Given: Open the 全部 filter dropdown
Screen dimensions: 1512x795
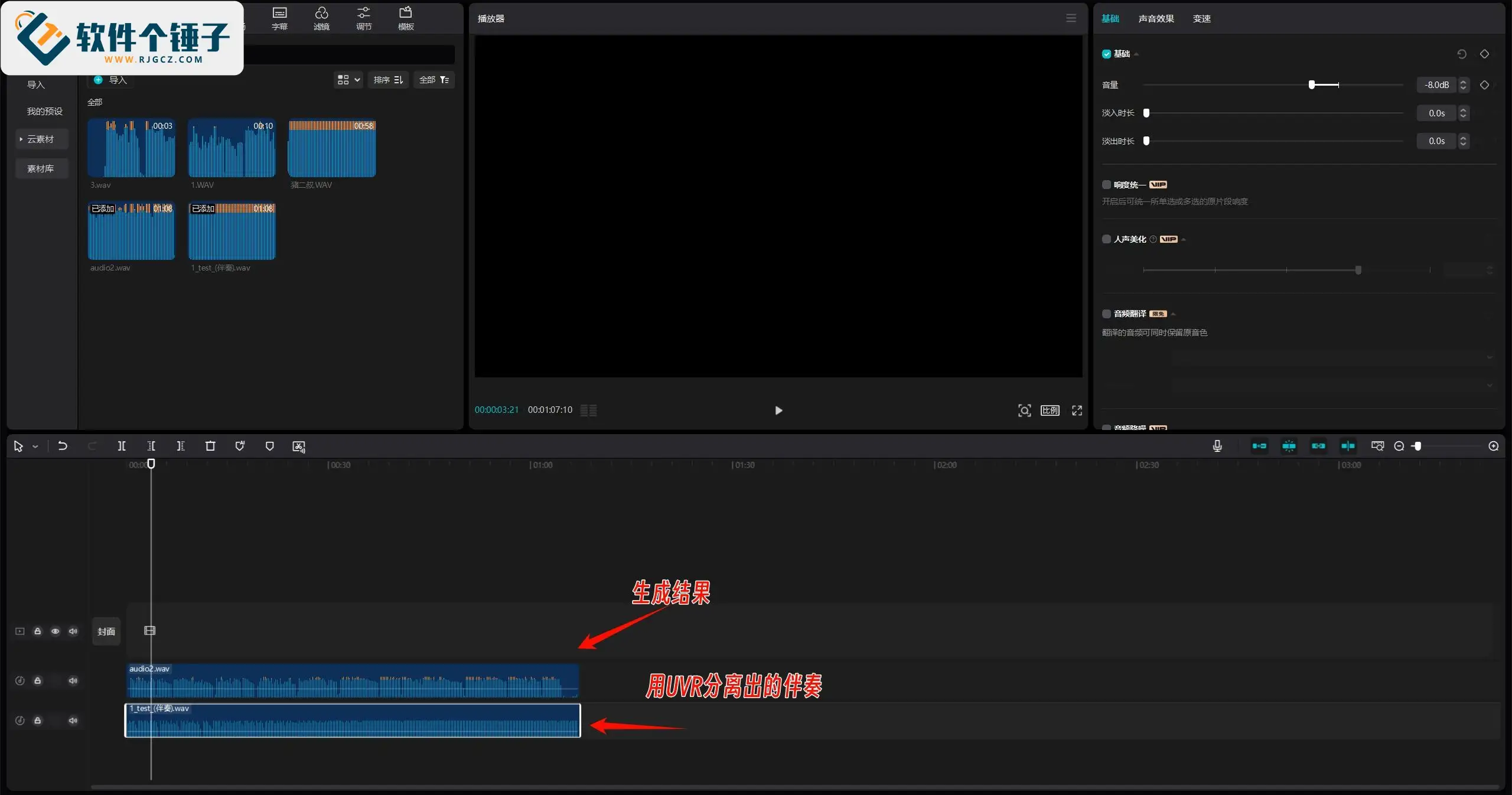Looking at the screenshot, I should click(434, 80).
